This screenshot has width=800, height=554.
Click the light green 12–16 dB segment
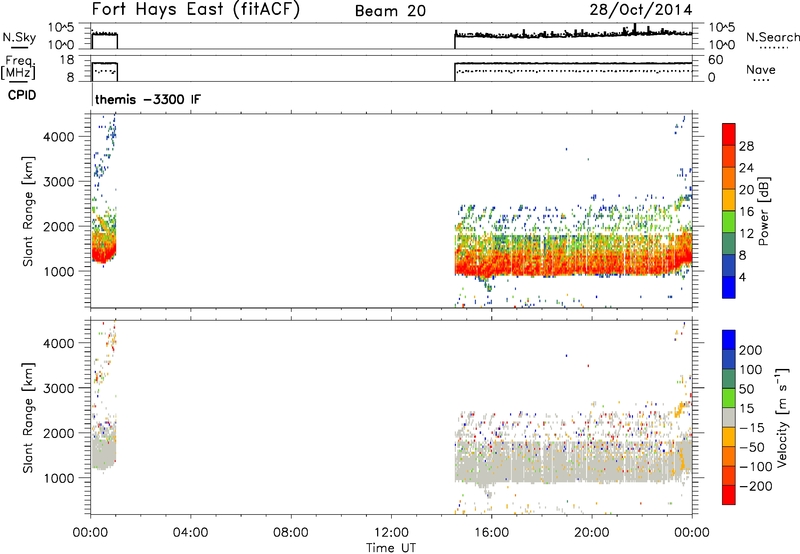click(x=729, y=222)
